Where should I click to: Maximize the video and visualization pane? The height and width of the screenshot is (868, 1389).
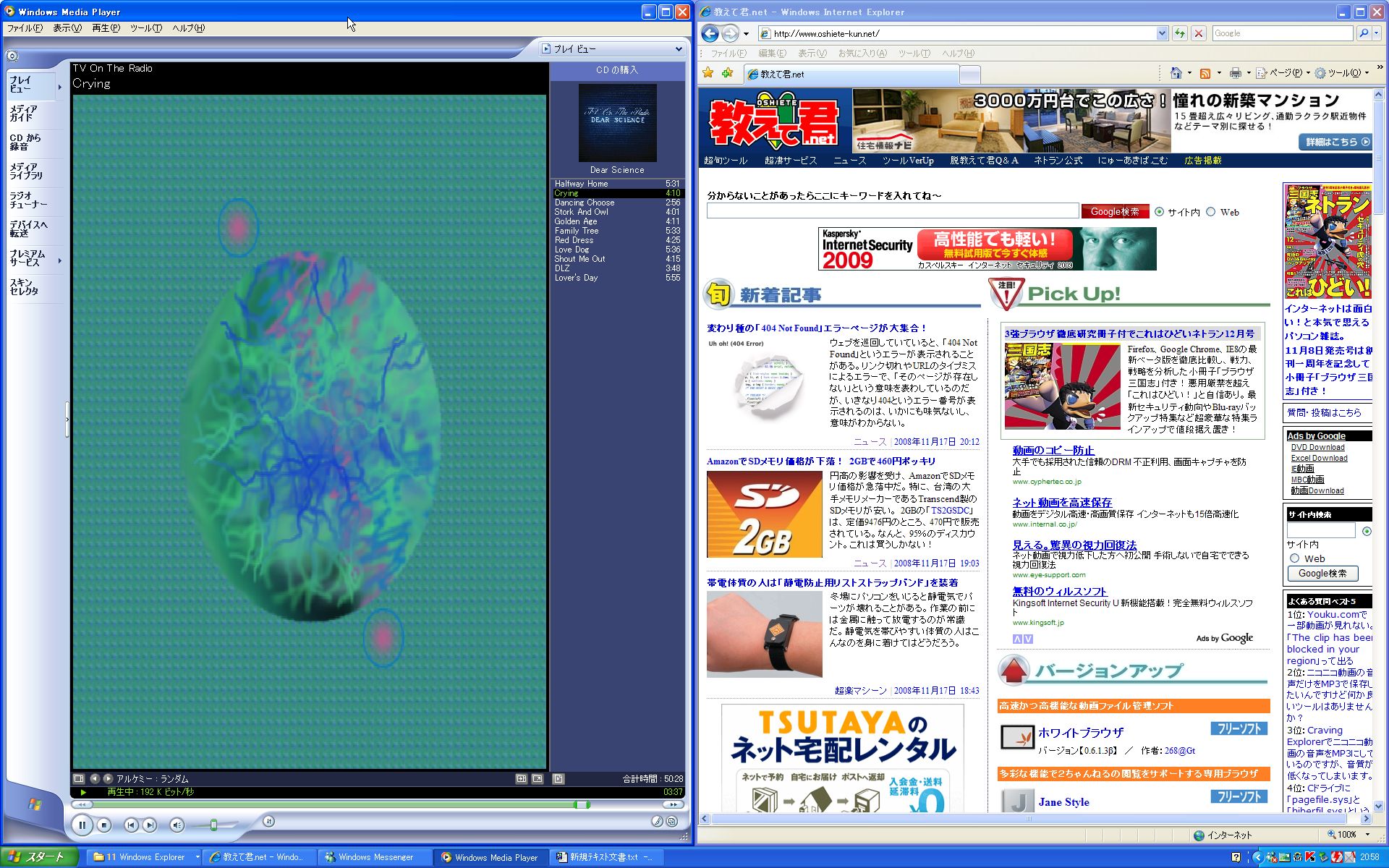coord(522,779)
